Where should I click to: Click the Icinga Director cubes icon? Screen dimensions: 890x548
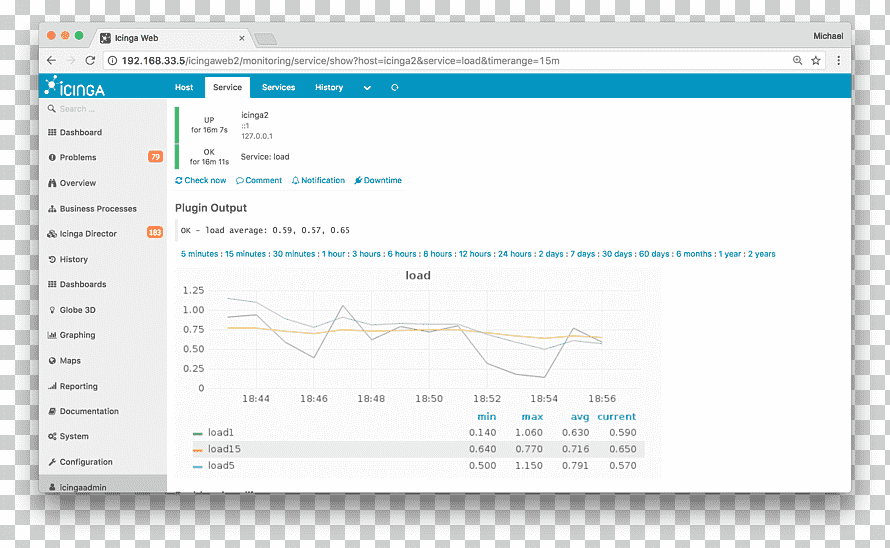[x=52, y=233]
